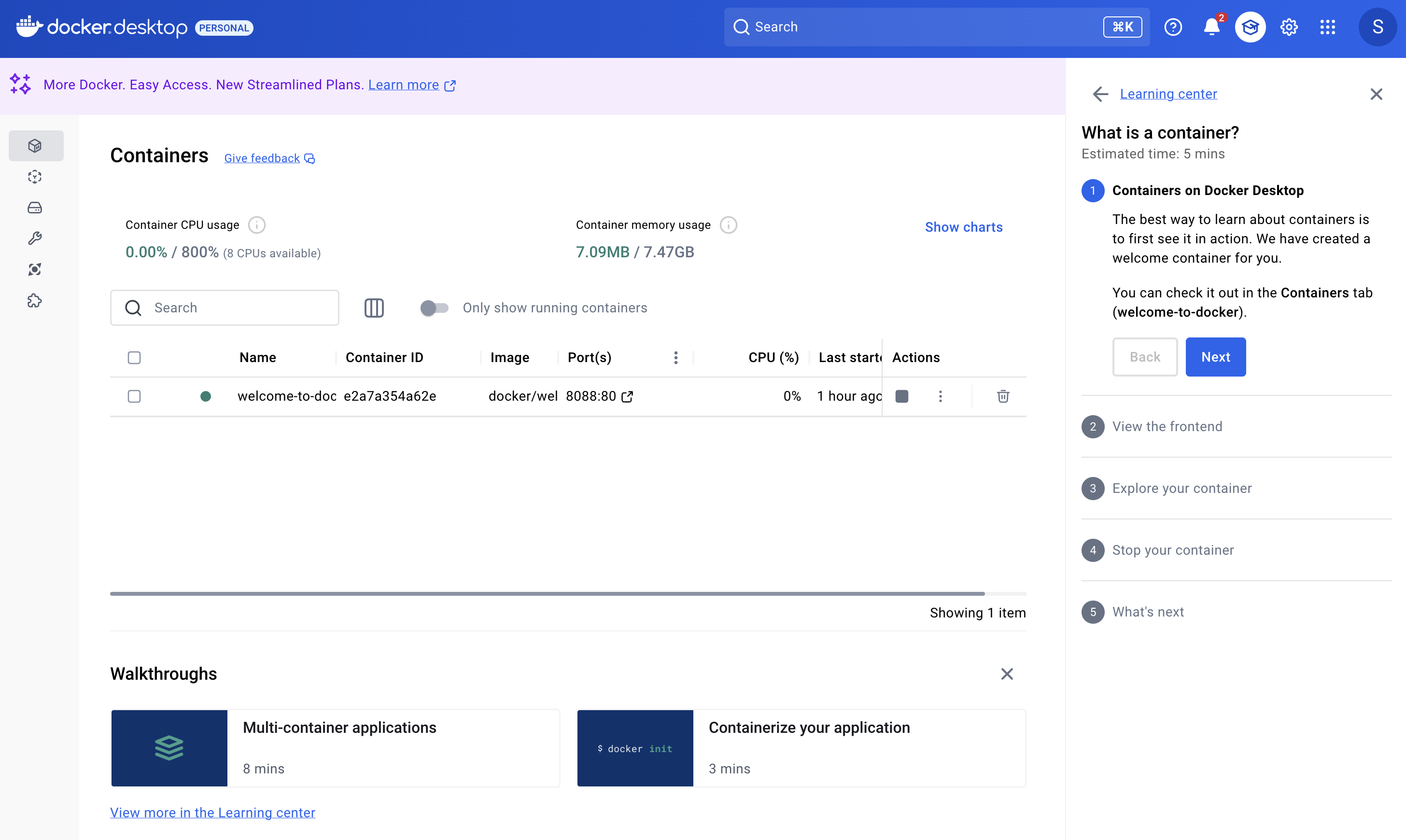1406x840 pixels.
Task: Open welcome-to-docker row more actions menu
Action: pos(940,396)
